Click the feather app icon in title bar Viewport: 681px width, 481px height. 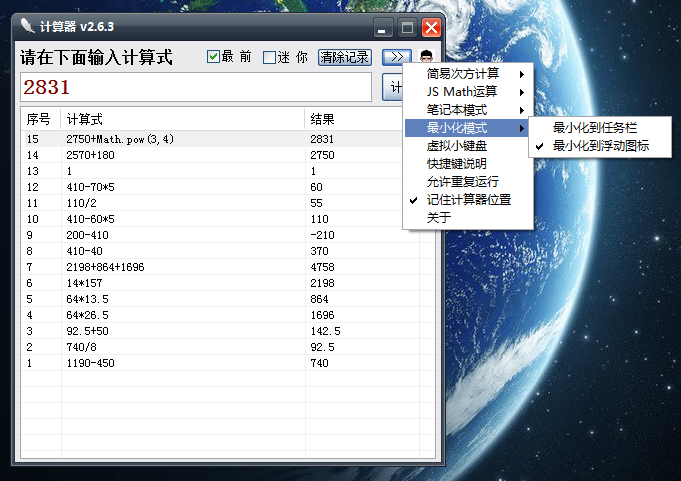(x=27, y=26)
